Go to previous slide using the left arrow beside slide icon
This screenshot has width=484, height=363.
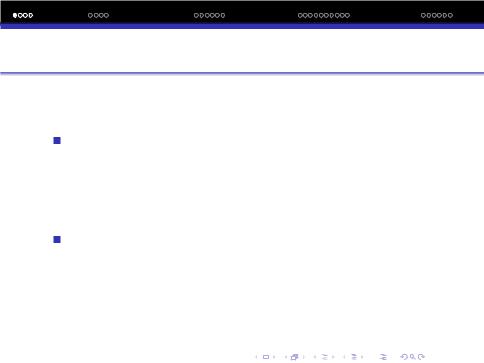pos(256,357)
